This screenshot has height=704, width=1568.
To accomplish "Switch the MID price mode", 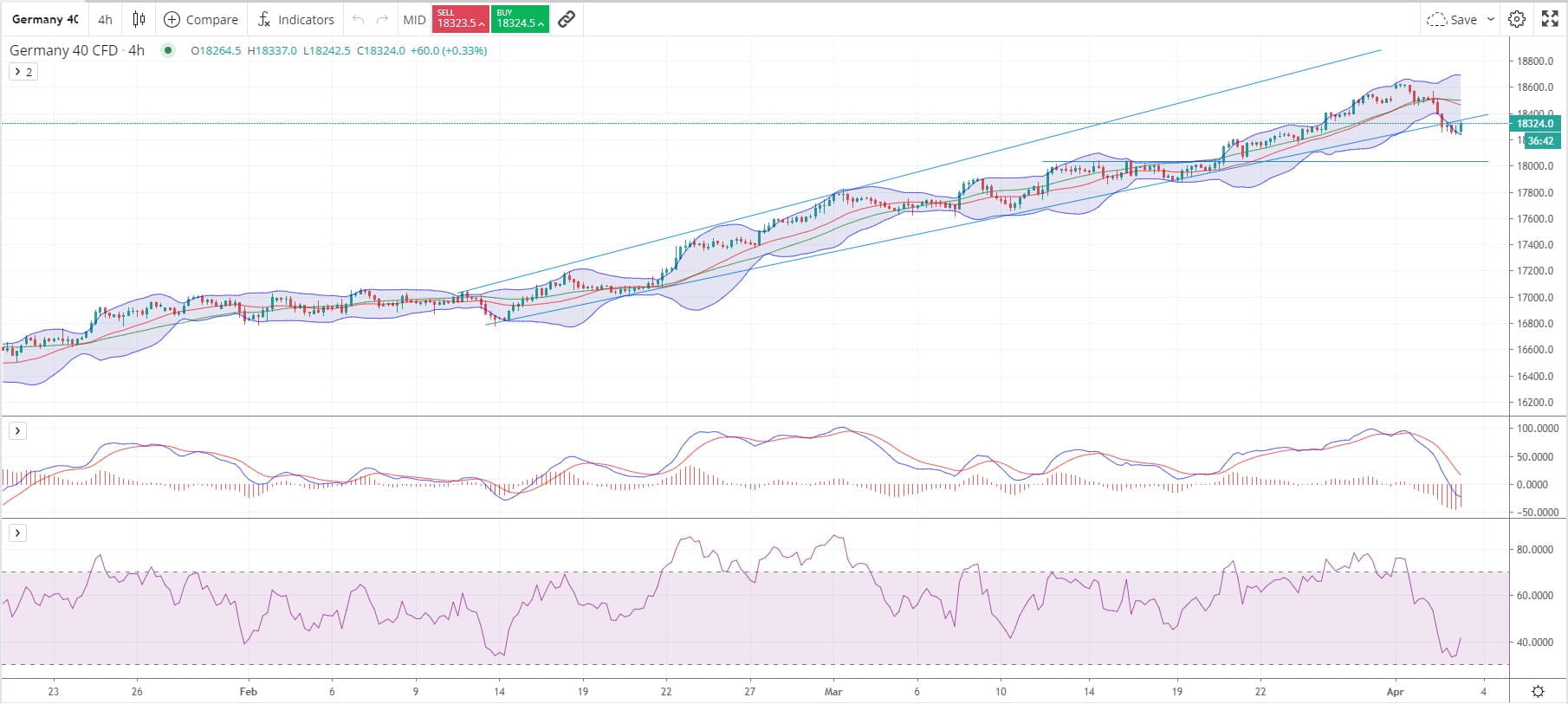I will pos(414,19).
